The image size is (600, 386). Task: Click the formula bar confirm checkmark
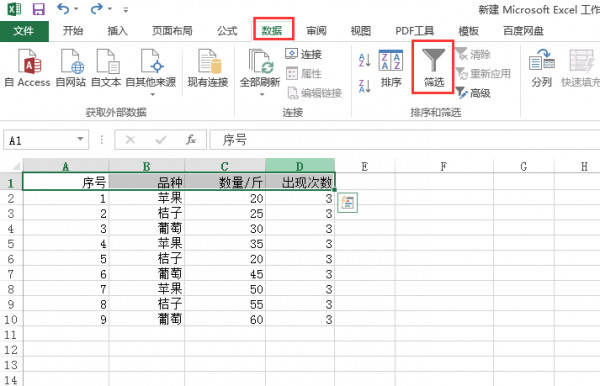[x=161, y=140]
